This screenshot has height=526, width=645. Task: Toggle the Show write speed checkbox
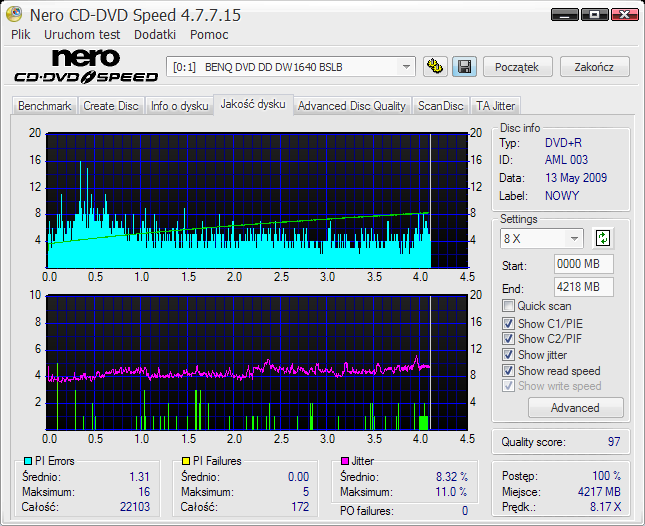coord(508,386)
